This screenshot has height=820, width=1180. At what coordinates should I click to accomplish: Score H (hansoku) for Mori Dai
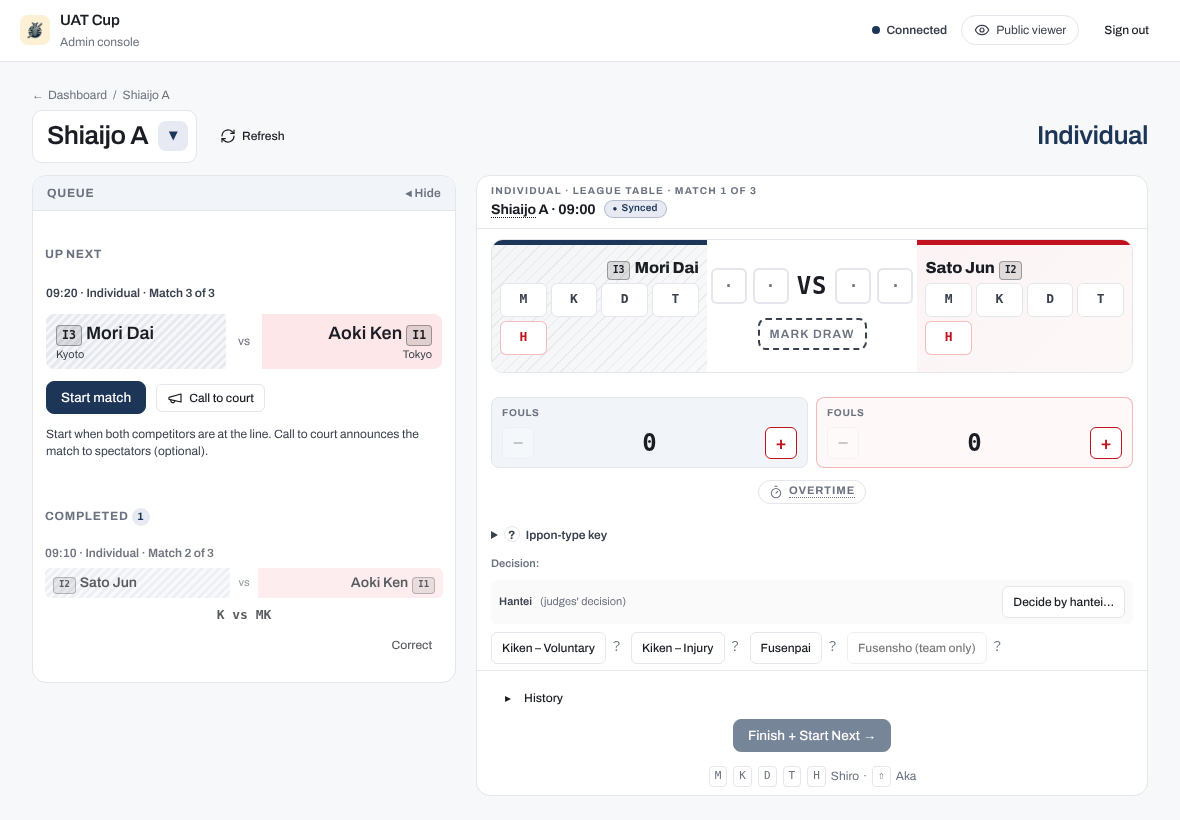tap(523, 337)
